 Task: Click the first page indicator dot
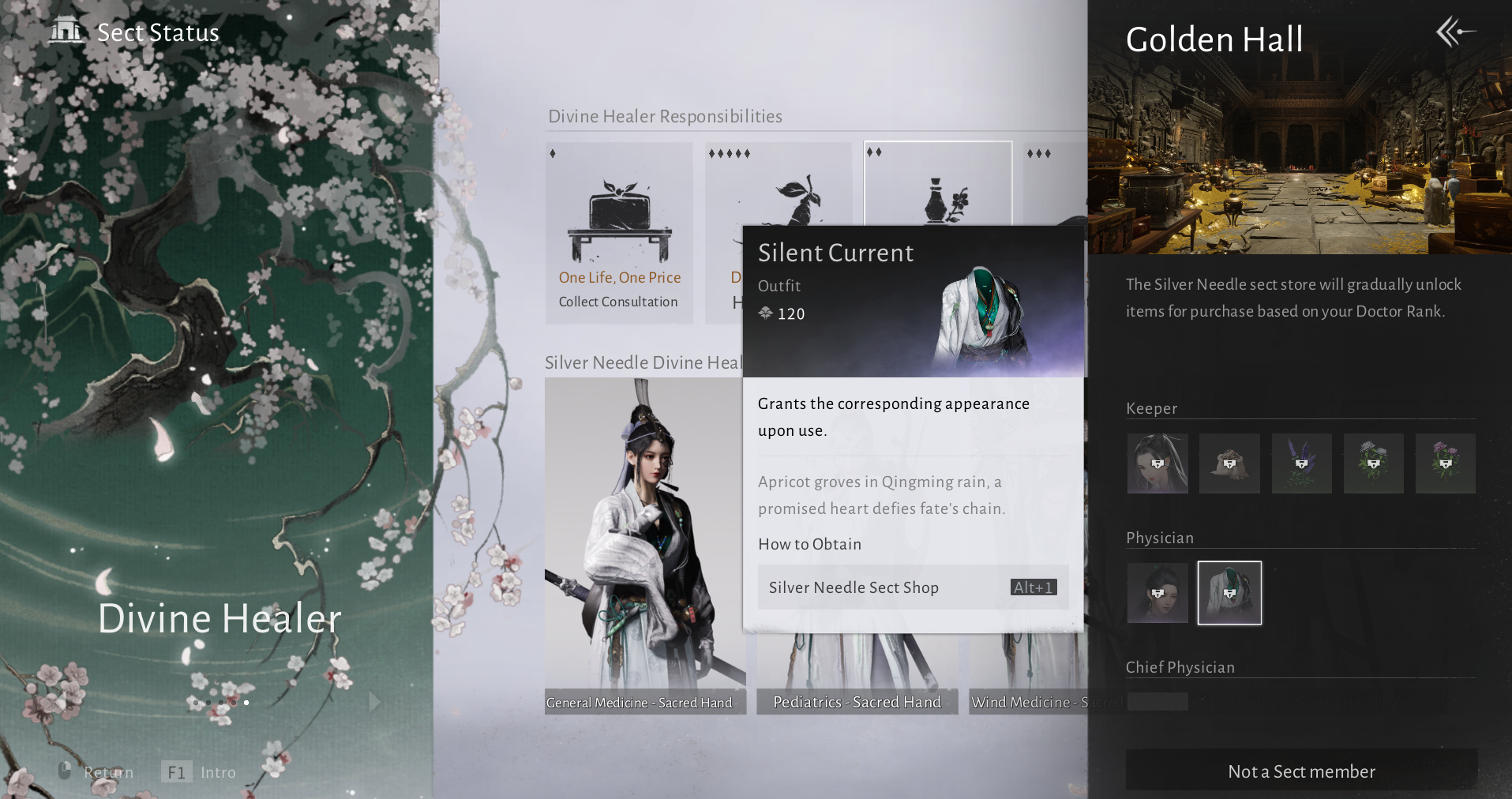(196, 702)
